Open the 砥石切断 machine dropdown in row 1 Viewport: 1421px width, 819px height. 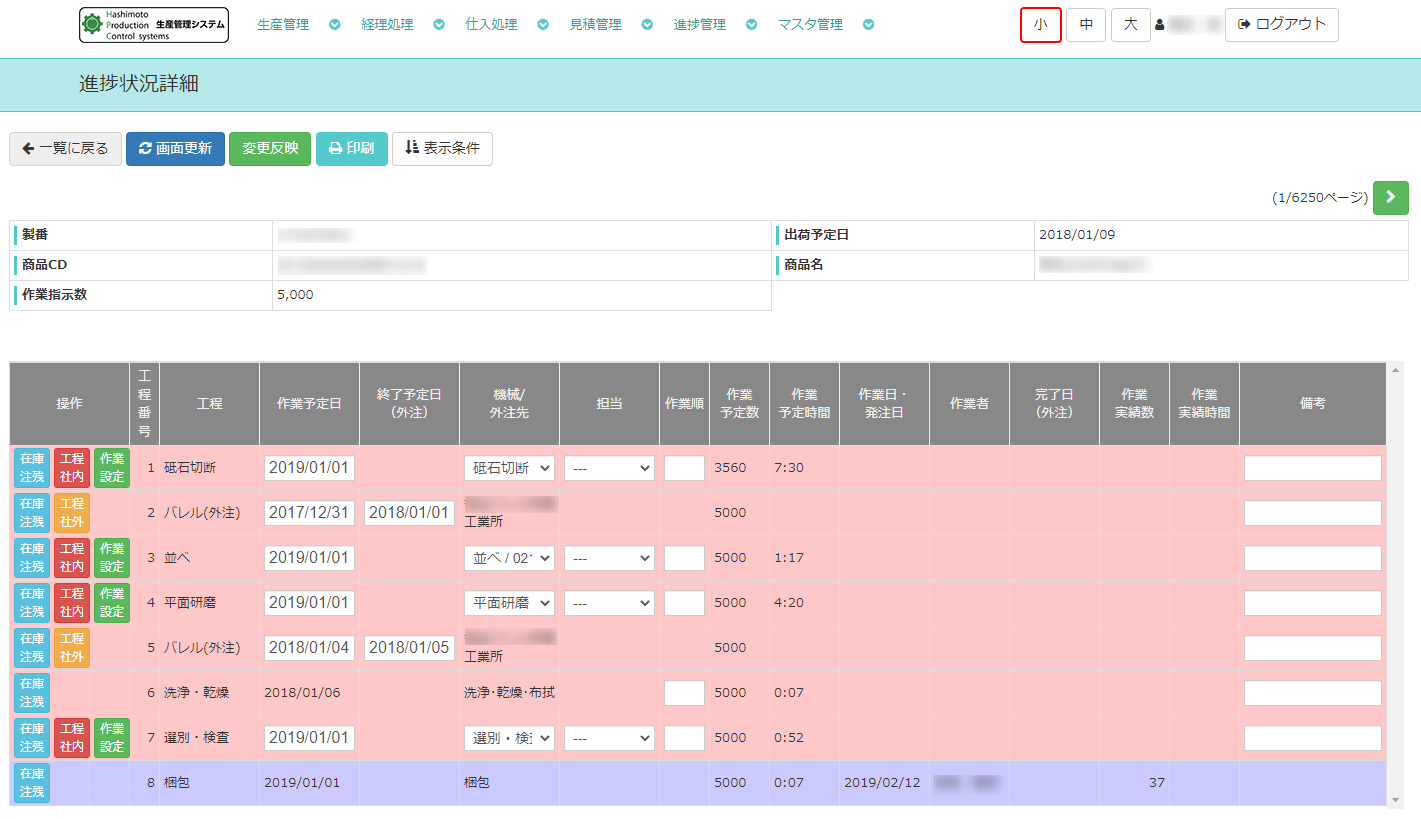pos(509,468)
